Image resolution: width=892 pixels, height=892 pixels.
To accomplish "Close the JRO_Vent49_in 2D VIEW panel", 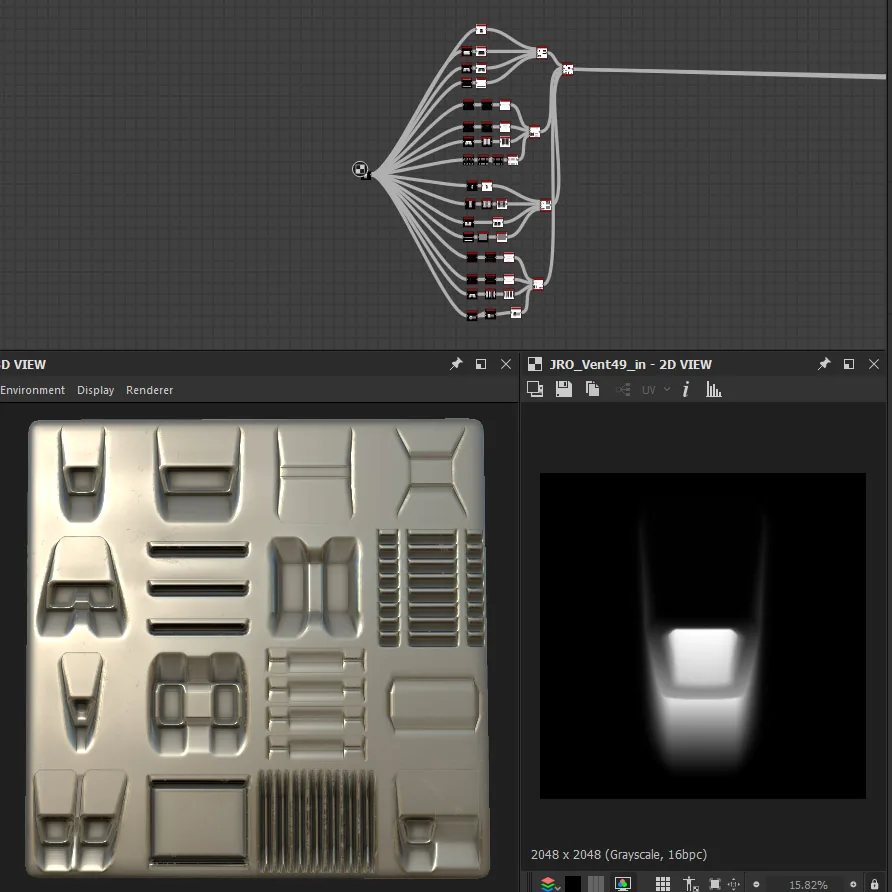I will pos(874,364).
